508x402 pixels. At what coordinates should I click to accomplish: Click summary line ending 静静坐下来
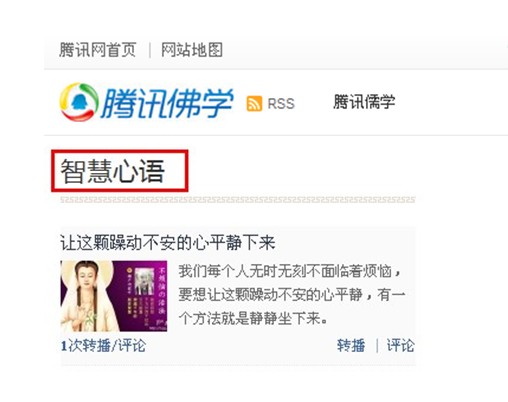click(x=253, y=318)
